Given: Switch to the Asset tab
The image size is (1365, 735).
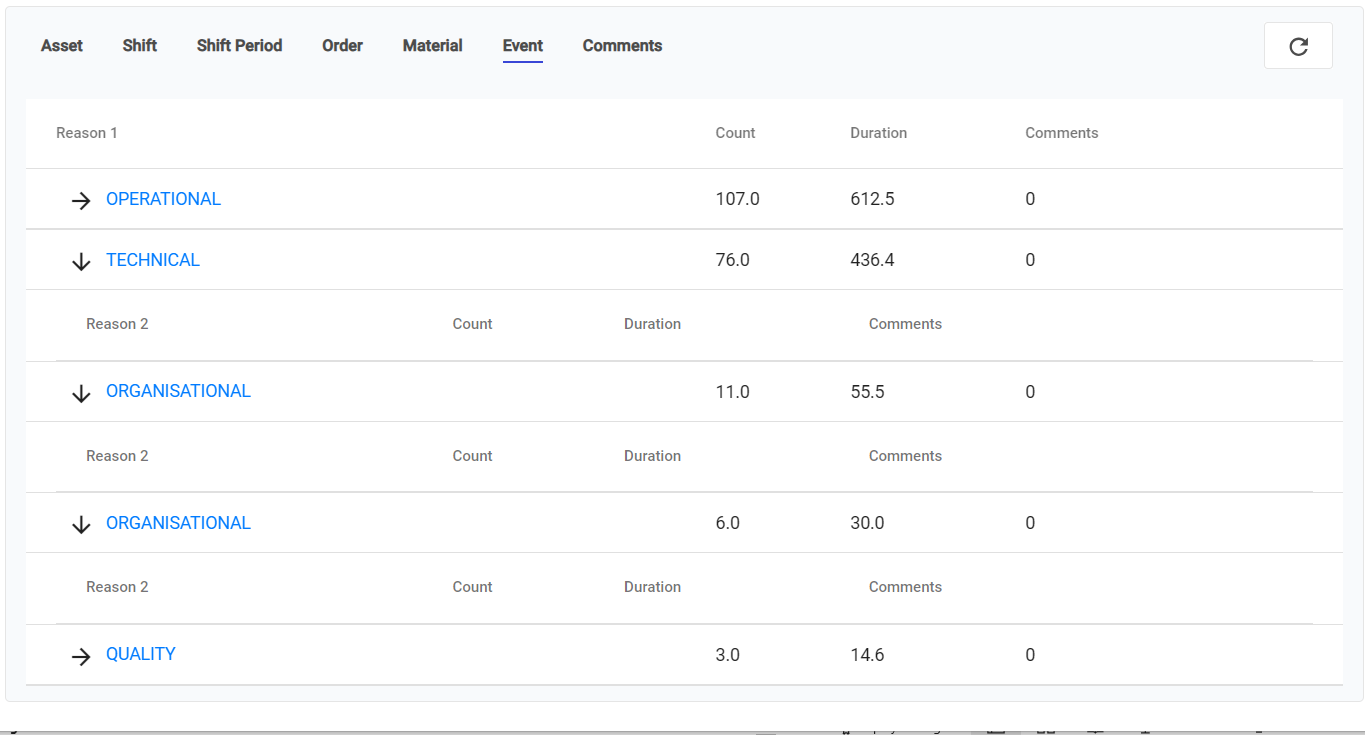Looking at the screenshot, I should tap(62, 46).
